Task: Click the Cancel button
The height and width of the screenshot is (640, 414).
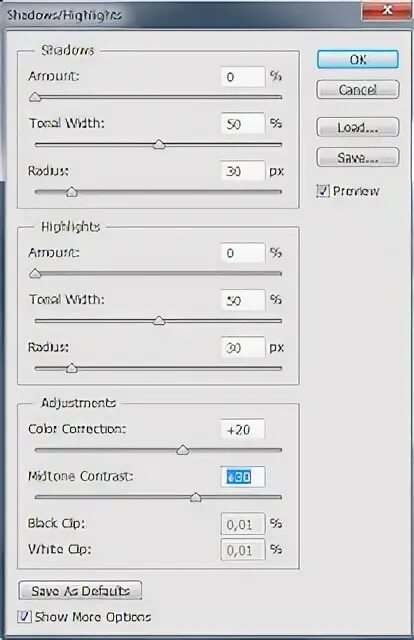Action: coord(358,89)
